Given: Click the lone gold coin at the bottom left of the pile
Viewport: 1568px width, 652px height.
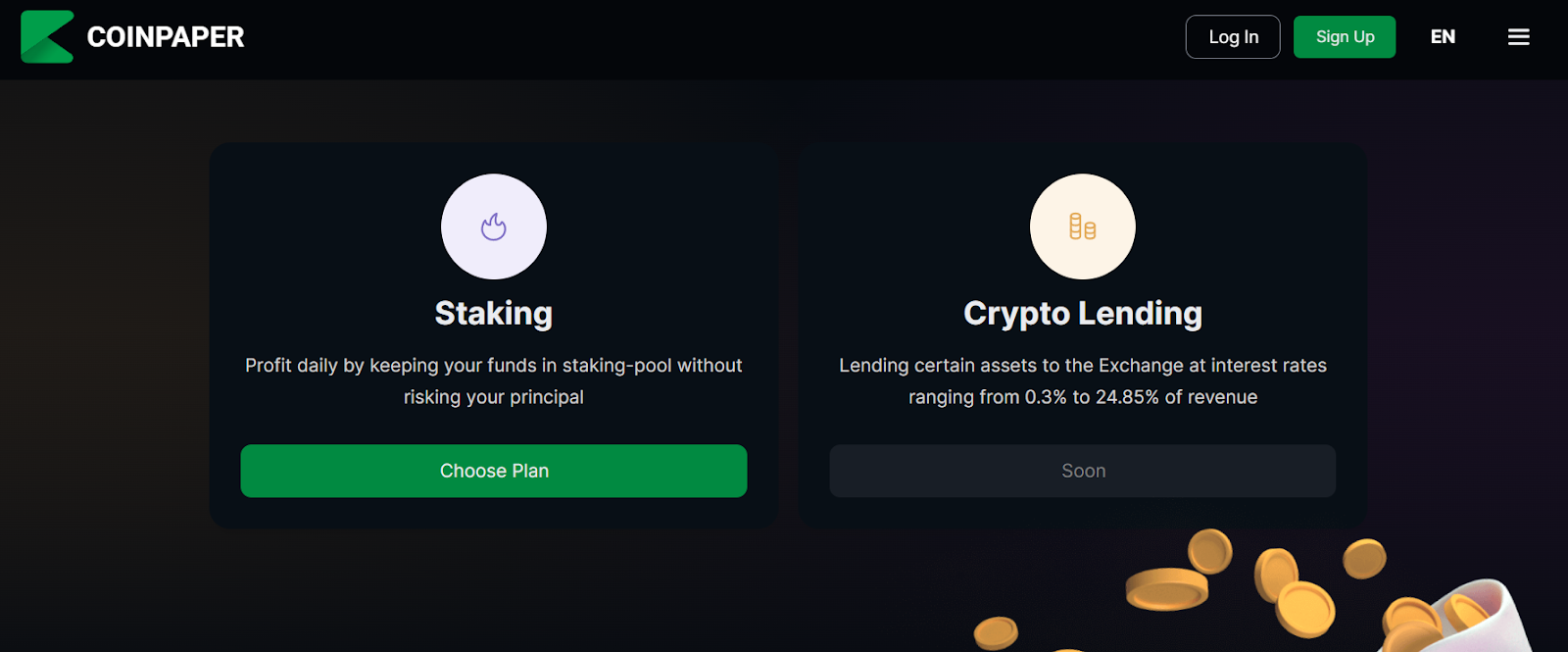Looking at the screenshot, I should [x=996, y=632].
